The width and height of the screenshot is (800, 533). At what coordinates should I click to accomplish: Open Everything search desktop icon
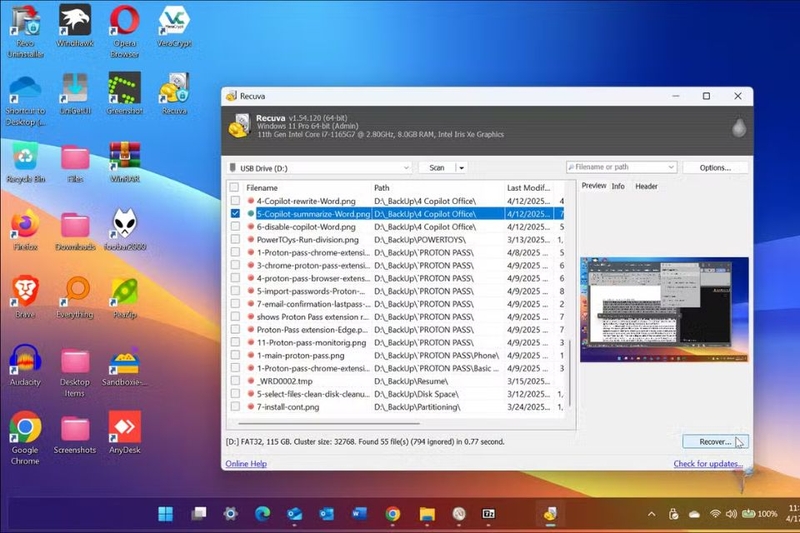tap(76, 298)
